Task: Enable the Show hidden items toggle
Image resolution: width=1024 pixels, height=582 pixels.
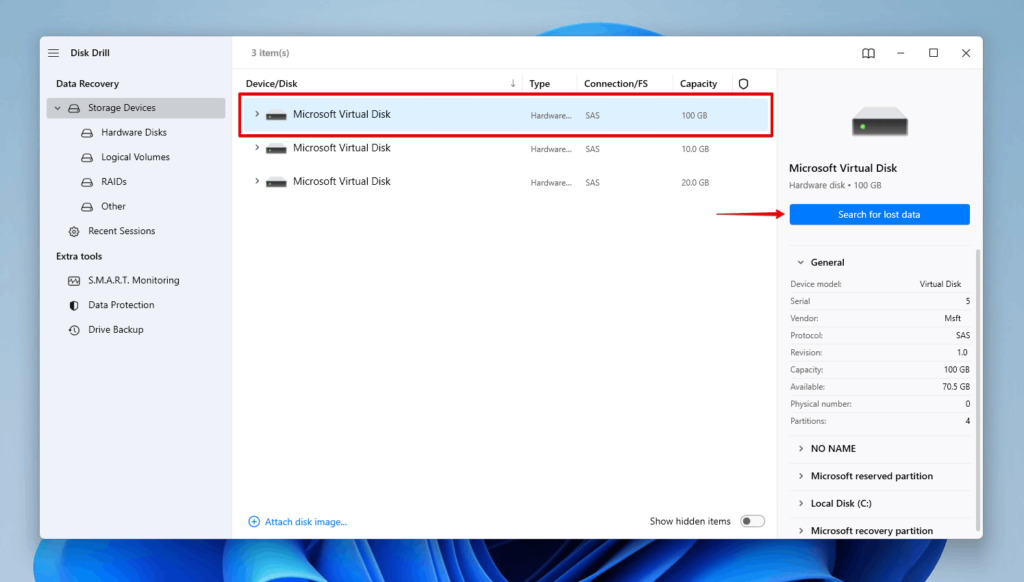Action: point(751,521)
